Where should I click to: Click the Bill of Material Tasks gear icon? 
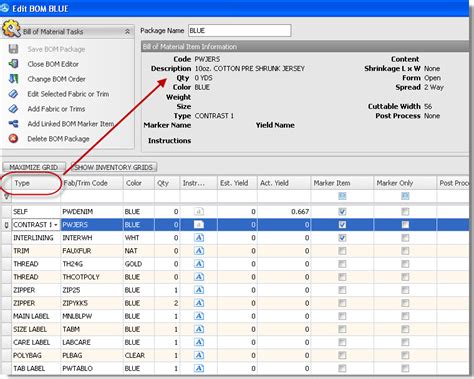point(11,29)
